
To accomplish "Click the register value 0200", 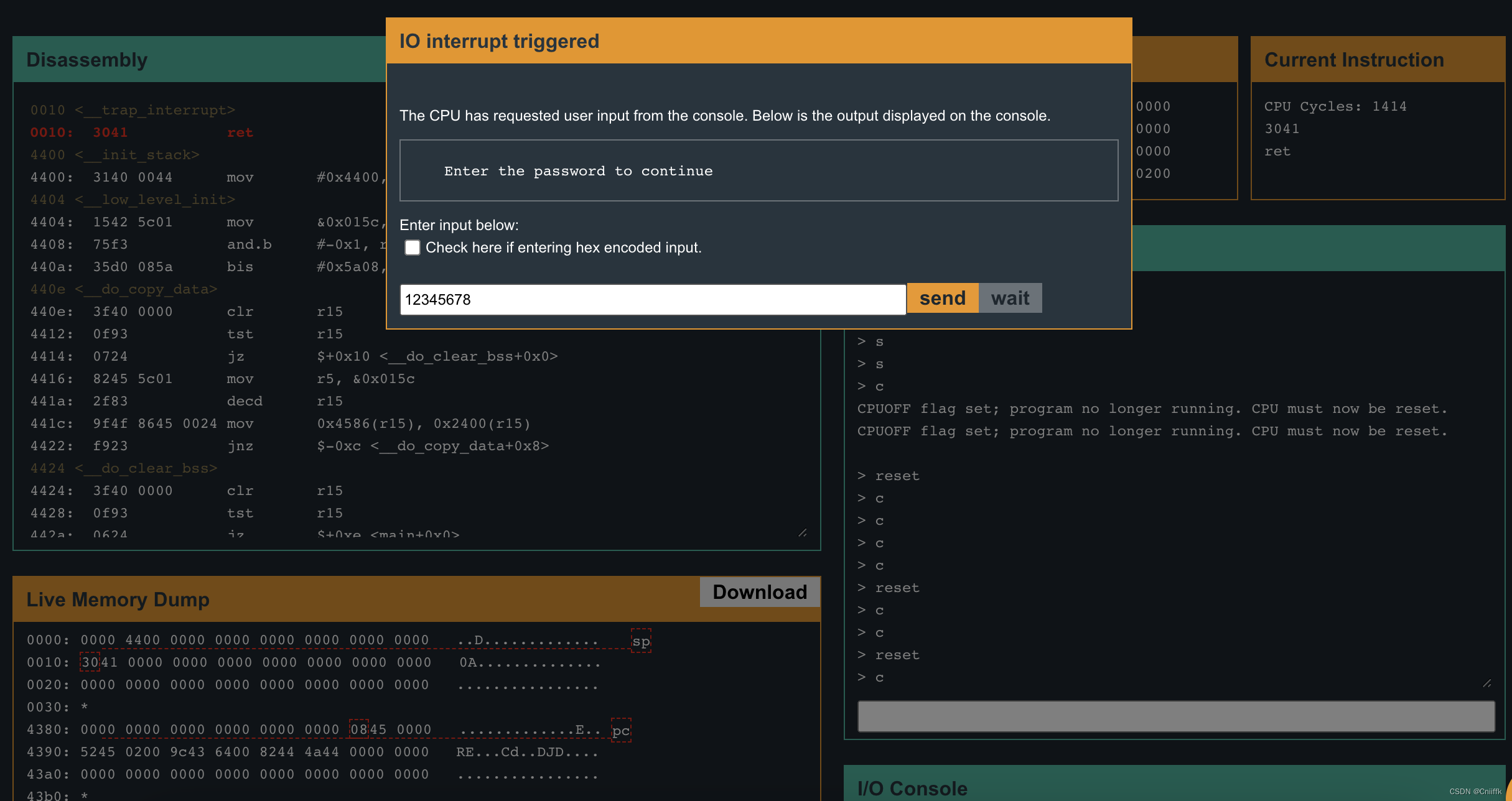I will click(x=1153, y=174).
